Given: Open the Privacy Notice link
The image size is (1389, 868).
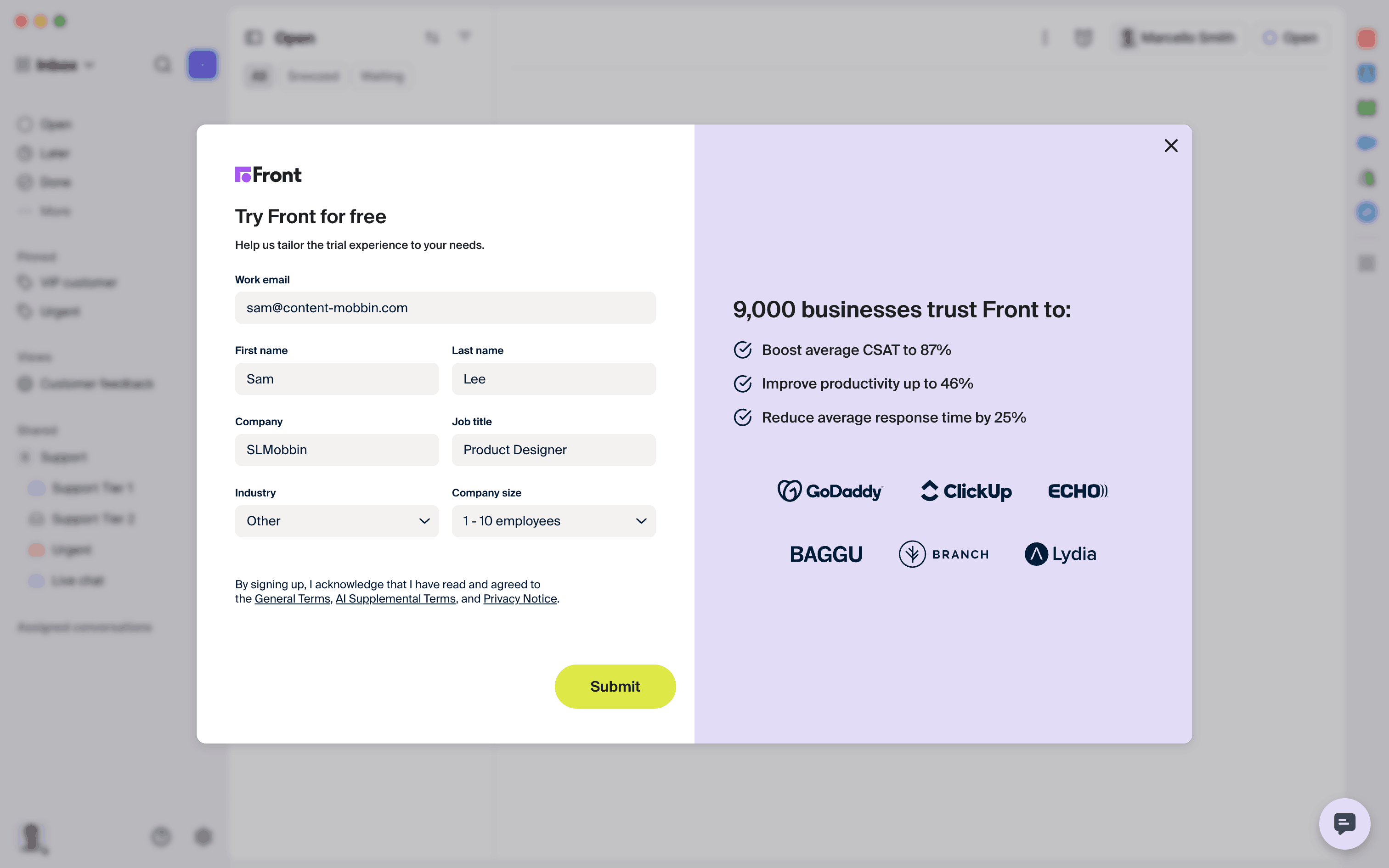Looking at the screenshot, I should pos(520,599).
